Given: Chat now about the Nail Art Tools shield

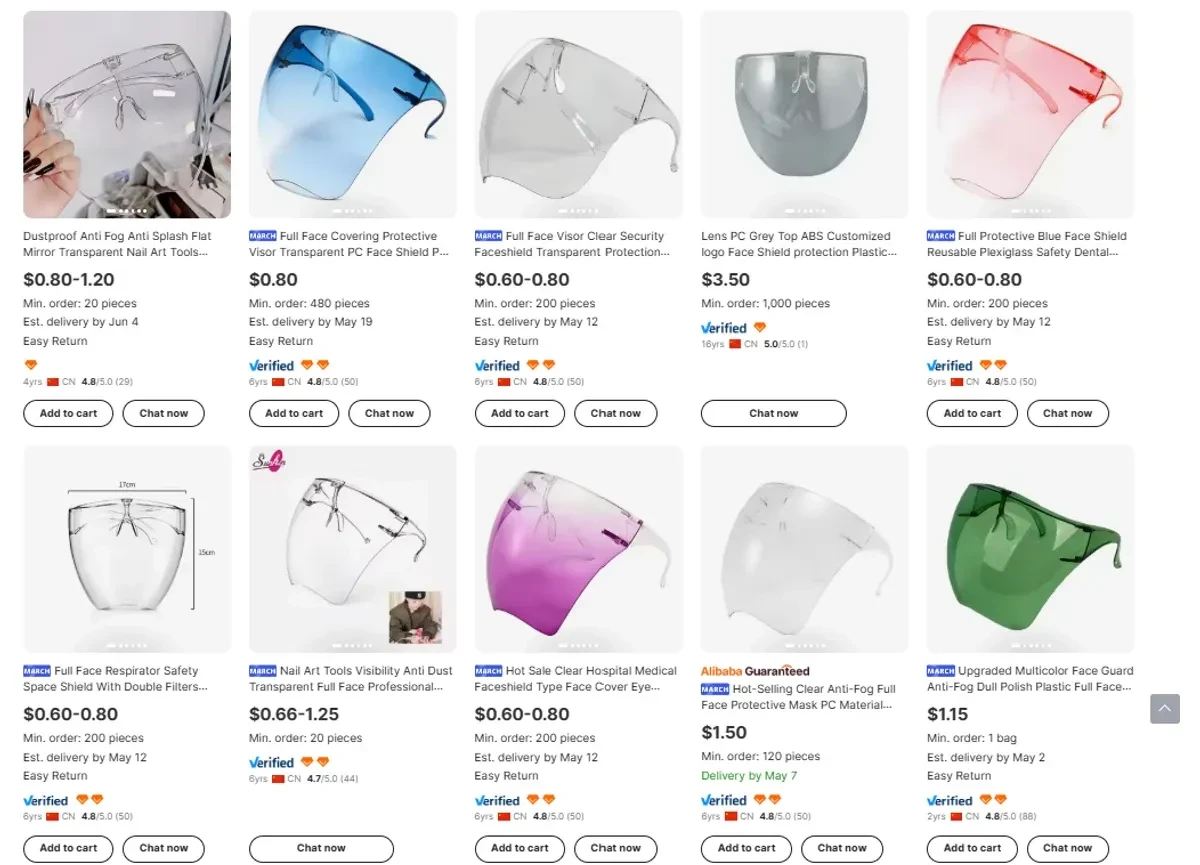Looking at the screenshot, I should (321, 848).
